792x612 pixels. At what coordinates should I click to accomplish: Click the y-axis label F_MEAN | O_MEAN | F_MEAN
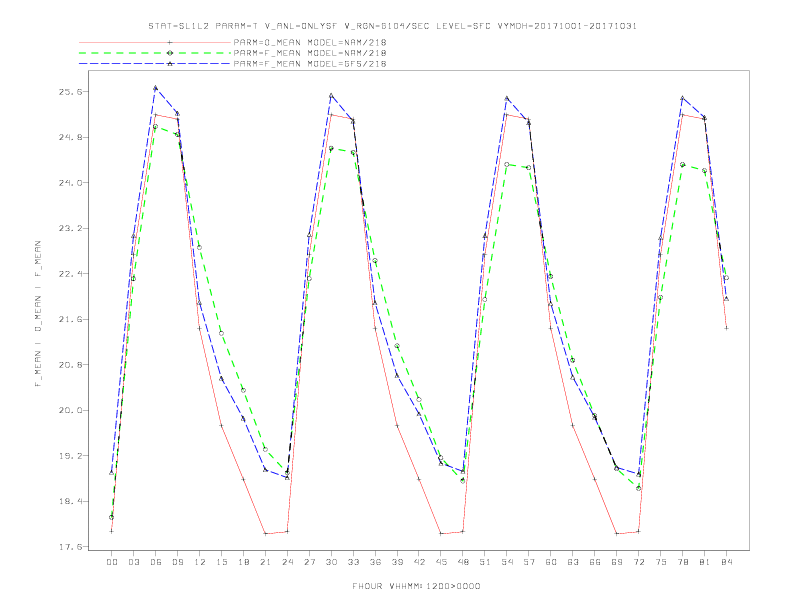[x=38, y=314]
